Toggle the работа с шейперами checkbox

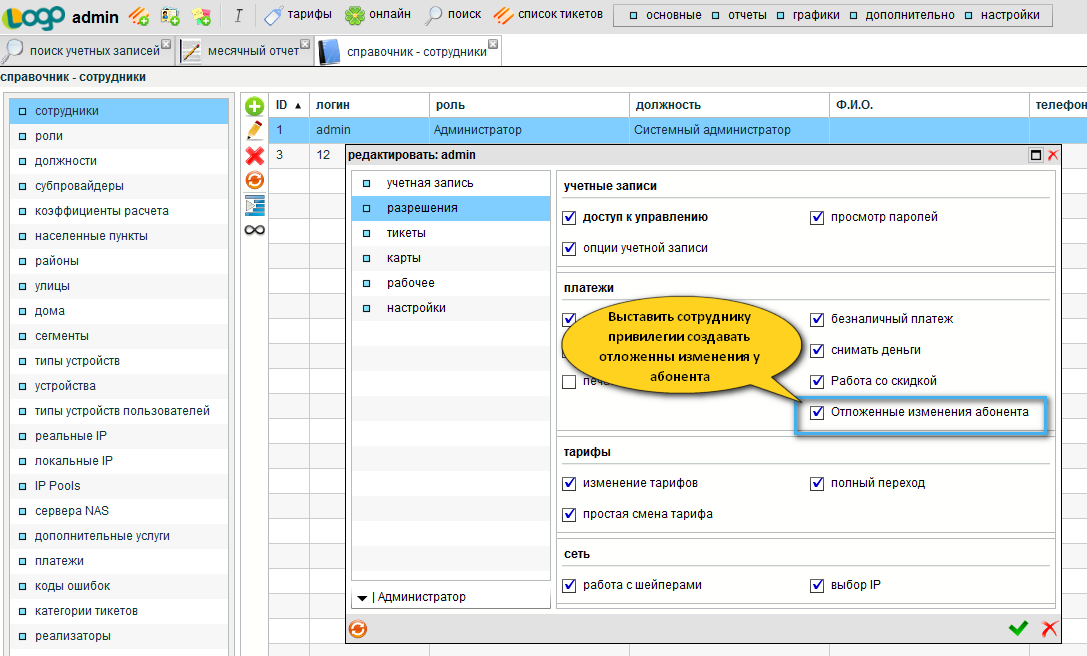point(570,585)
